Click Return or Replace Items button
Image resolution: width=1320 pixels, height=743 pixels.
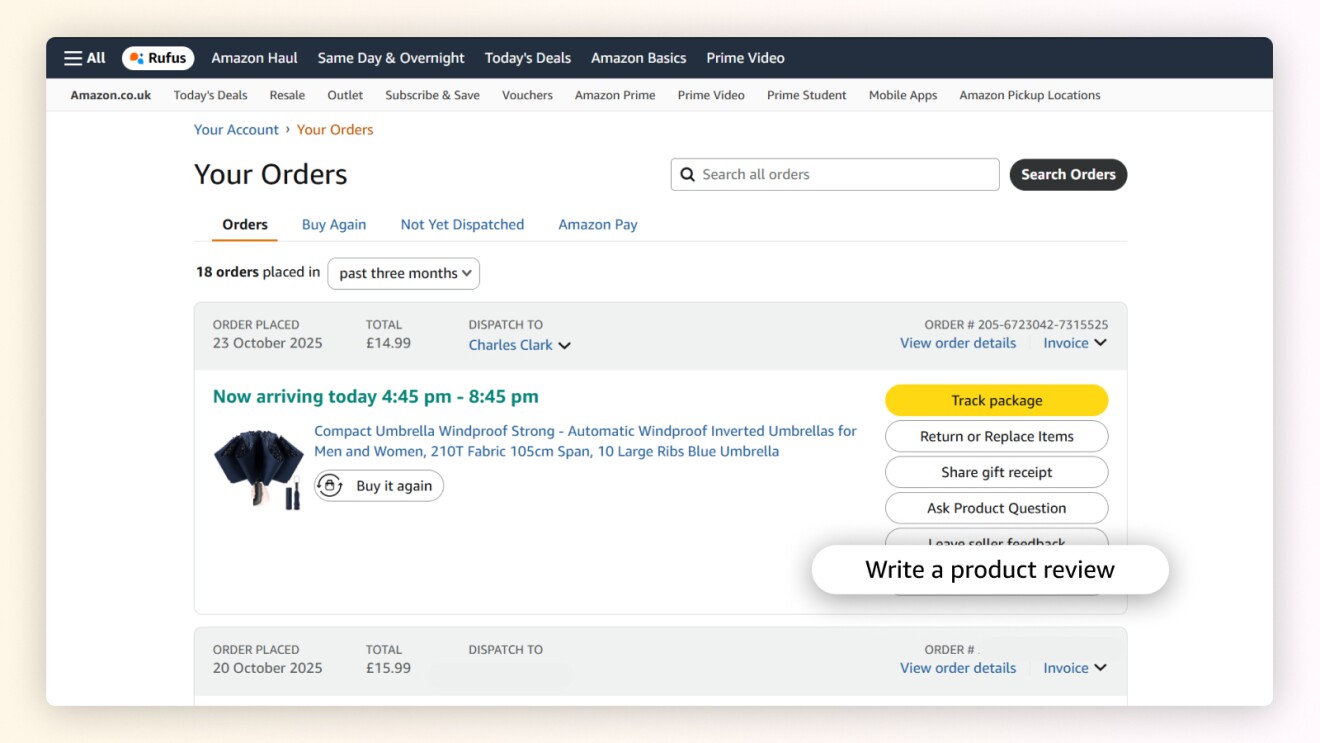pyautogui.click(x=996, y=436)
